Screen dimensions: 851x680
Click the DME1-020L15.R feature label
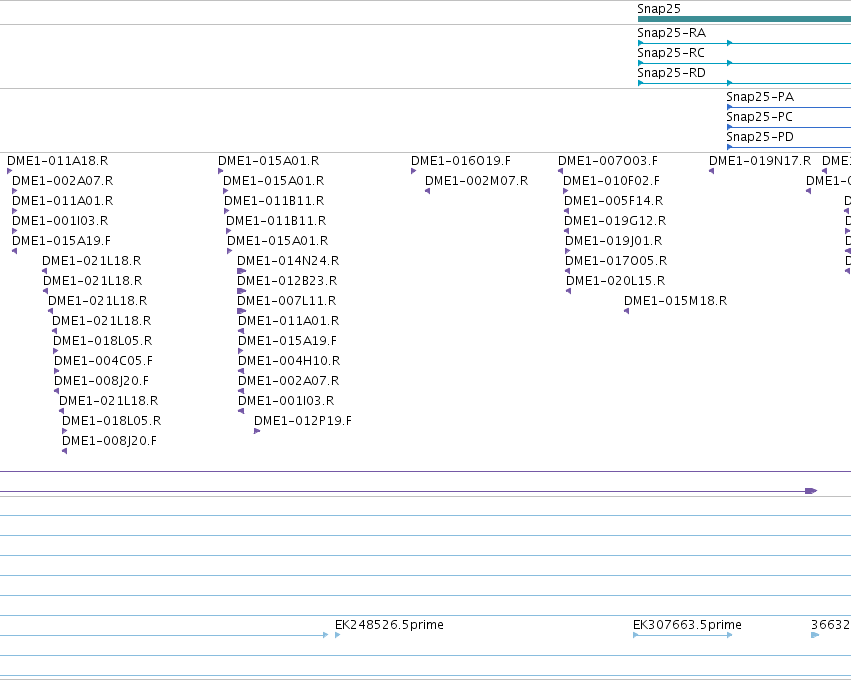pos(615,281)
